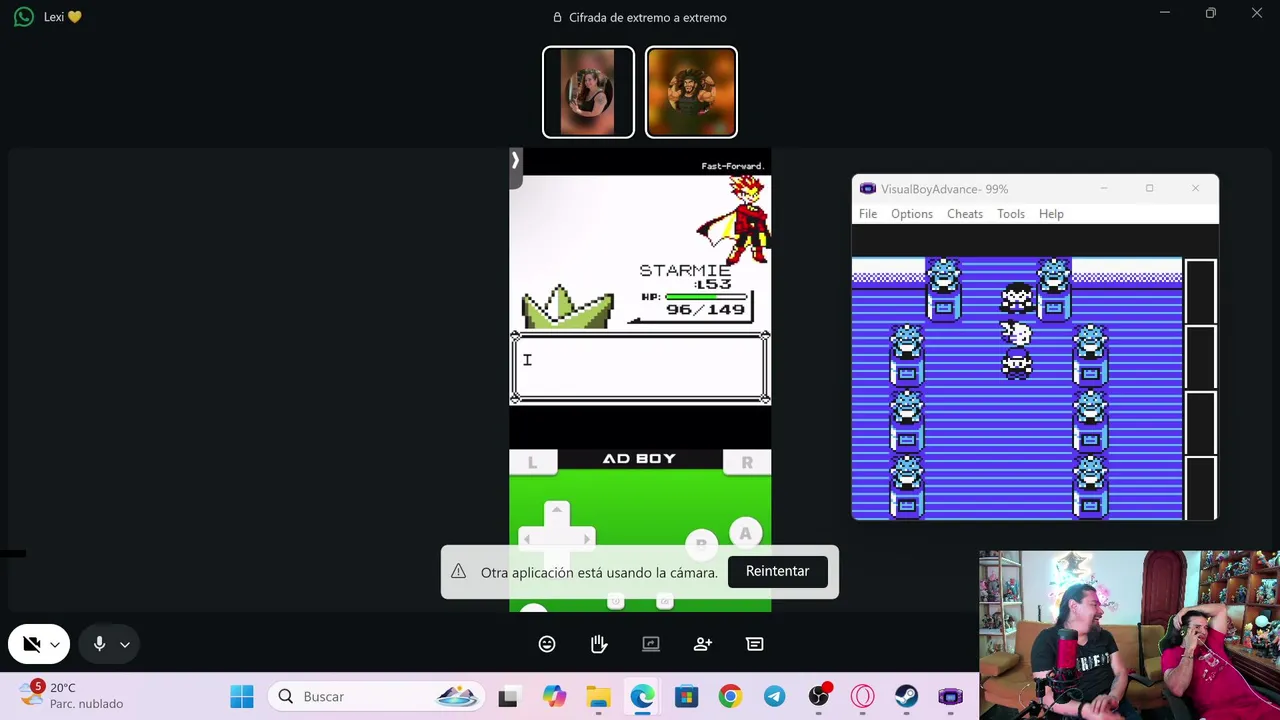Click the VisualBoyAdvance title bar icon
The width and height of the screenshot is (1280, 720).
[867, 189]
